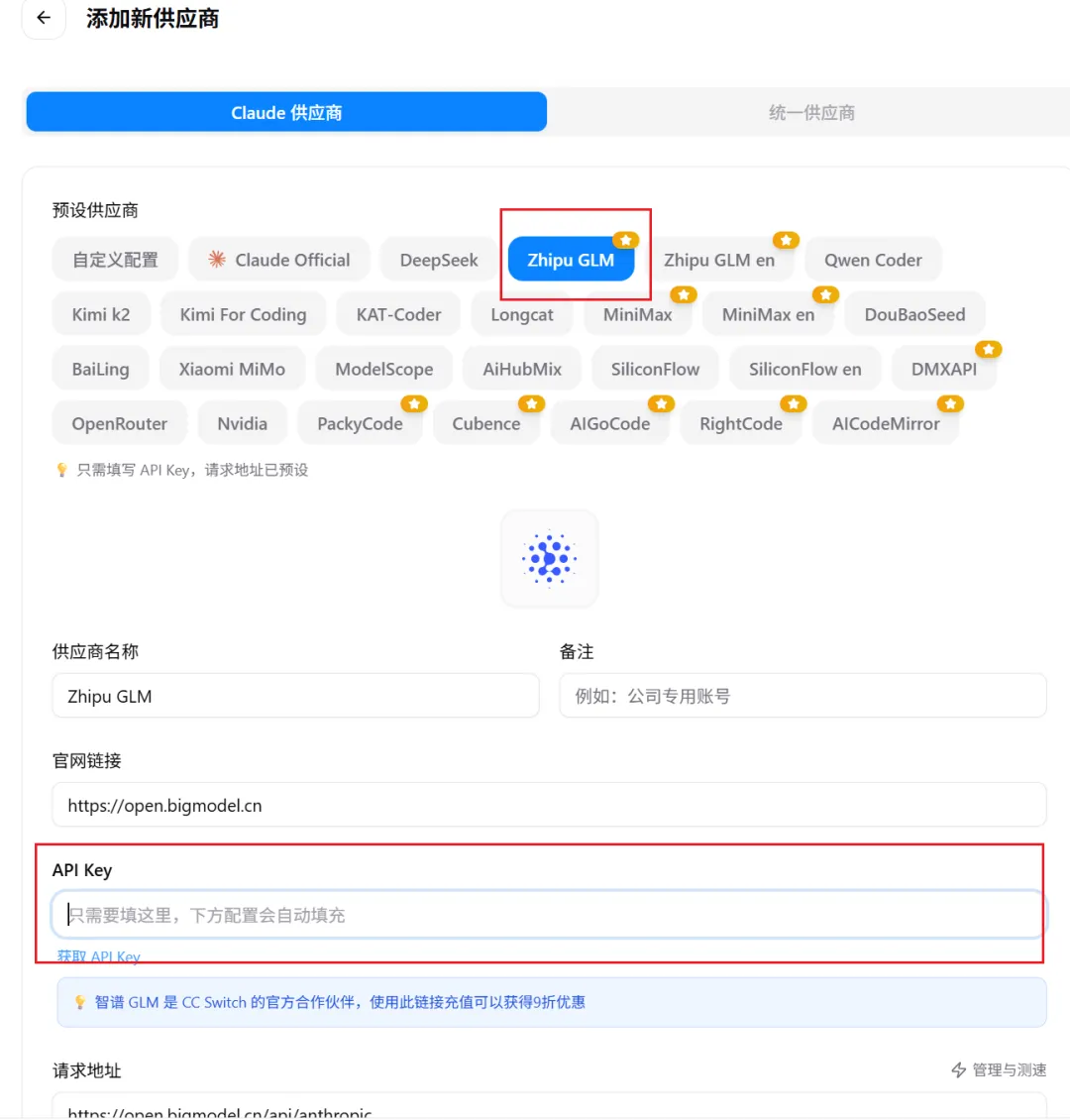Click the lightbulb beside API Key hint
This screenshot has height=1120, width=1070.
(62, 470)
